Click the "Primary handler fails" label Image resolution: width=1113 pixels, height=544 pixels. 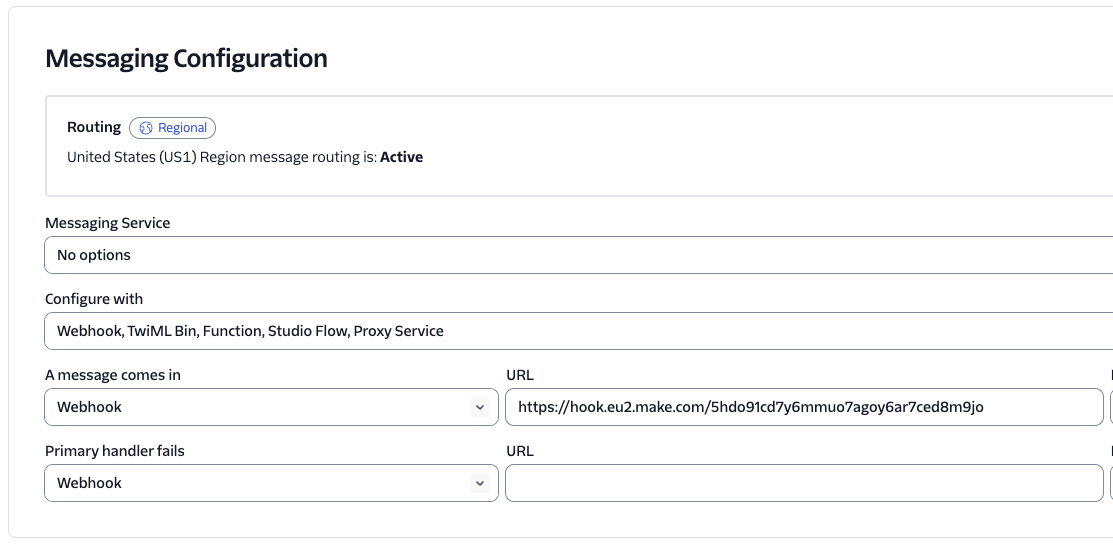115,451
